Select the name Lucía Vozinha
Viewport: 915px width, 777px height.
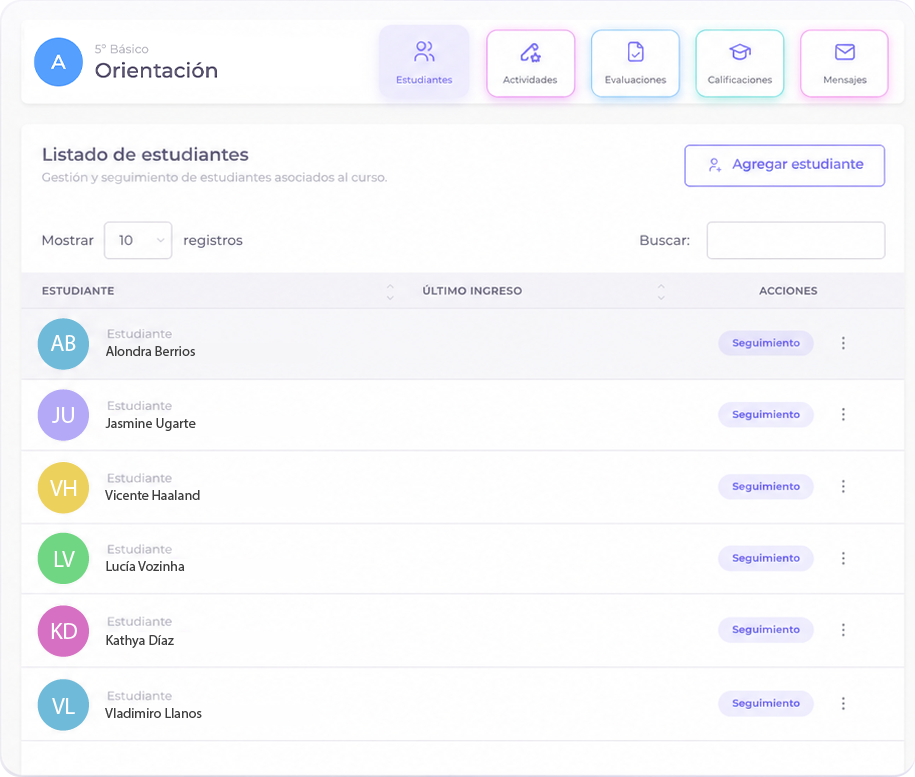click(145, 566)
